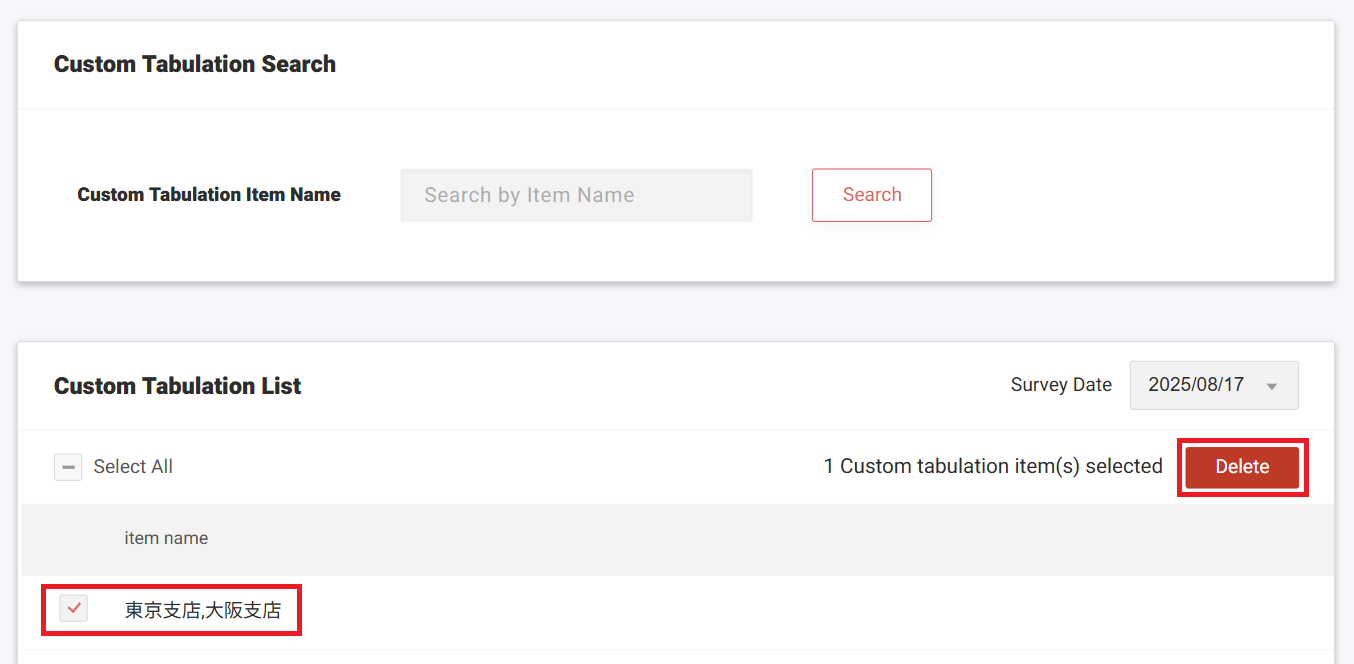Image resolution: width=1354 pixels, height=664 pixels.
Task: Click the Select All label text
Action: pyautogui.click(x=133, y=467)
